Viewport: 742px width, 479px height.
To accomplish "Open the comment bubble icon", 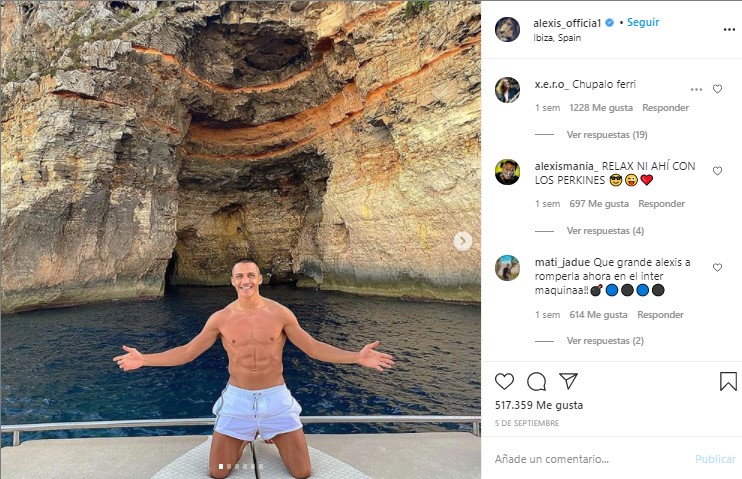I will pyautogui.click(x=537, y=381).
